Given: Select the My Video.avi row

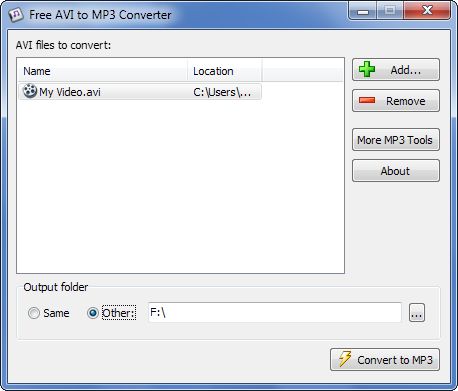Looking at the screenshot, I should 140,92.
